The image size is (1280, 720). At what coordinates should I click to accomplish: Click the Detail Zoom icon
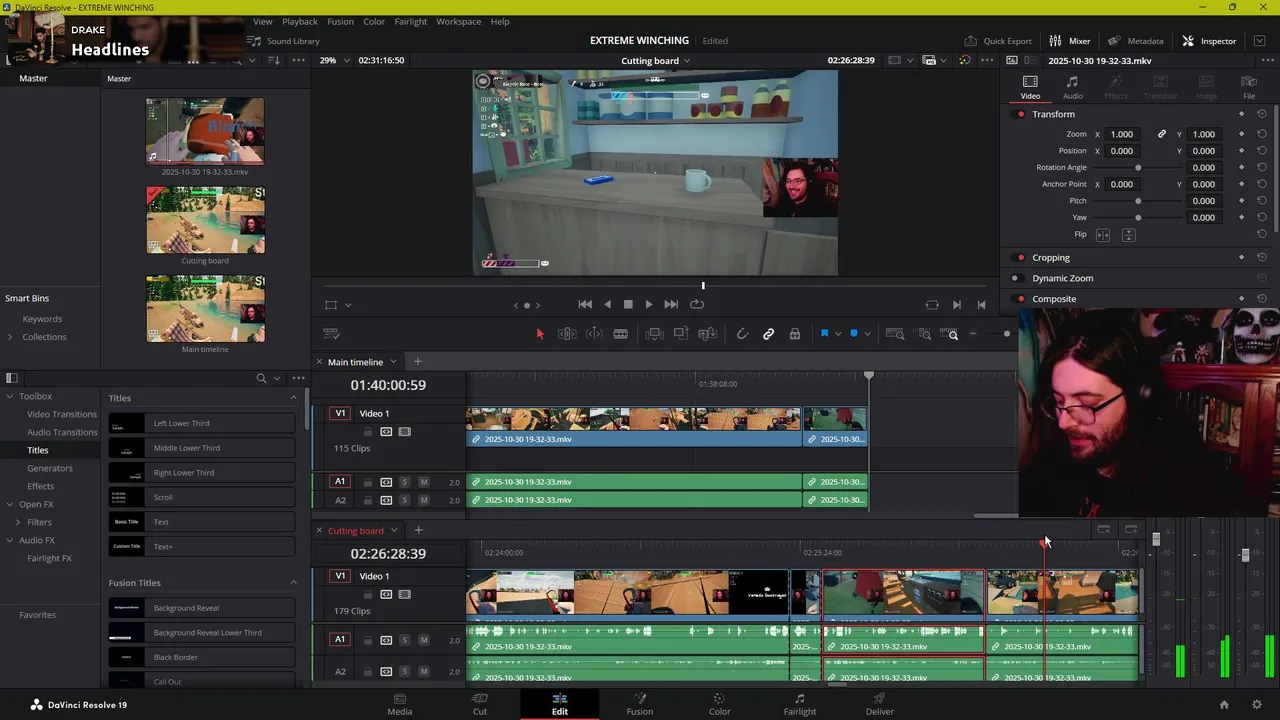924,334
